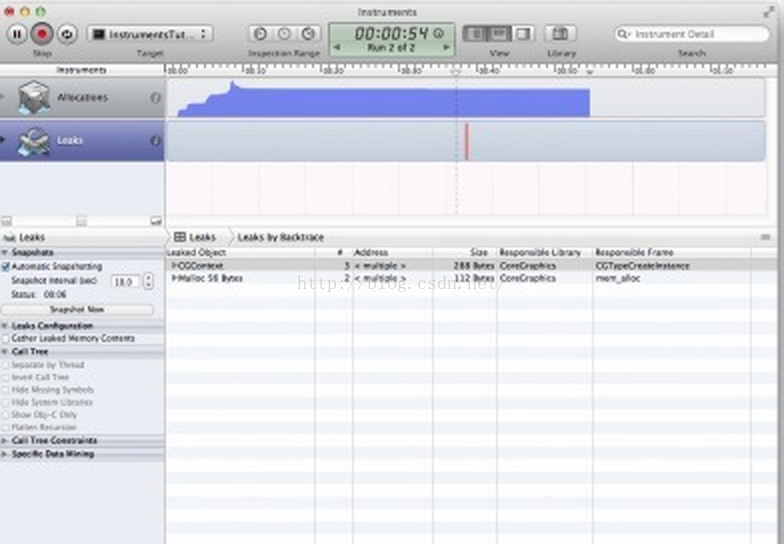Click the detail pane options icon at right
This screenshot has height=544, width=784.
click(766, 237)
